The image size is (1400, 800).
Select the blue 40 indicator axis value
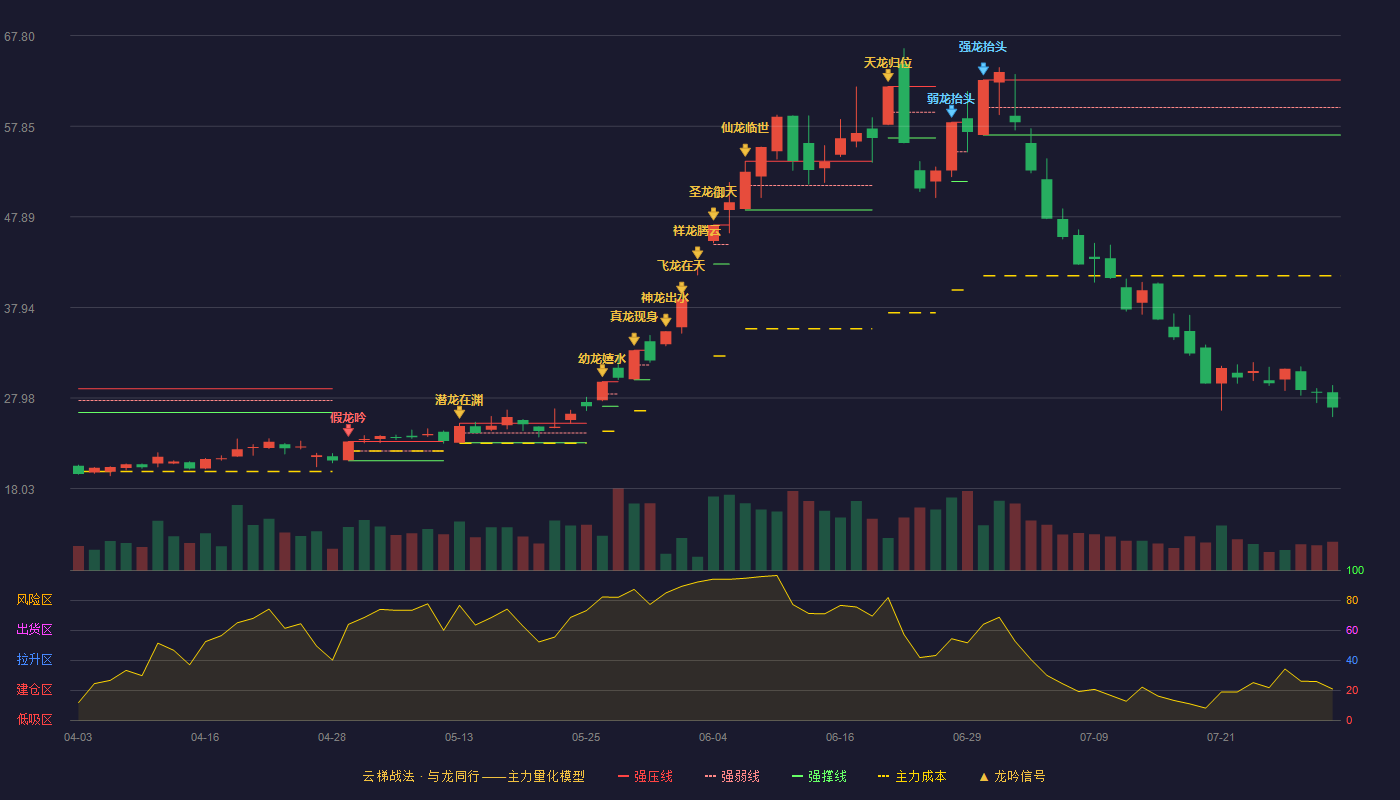1352,661
